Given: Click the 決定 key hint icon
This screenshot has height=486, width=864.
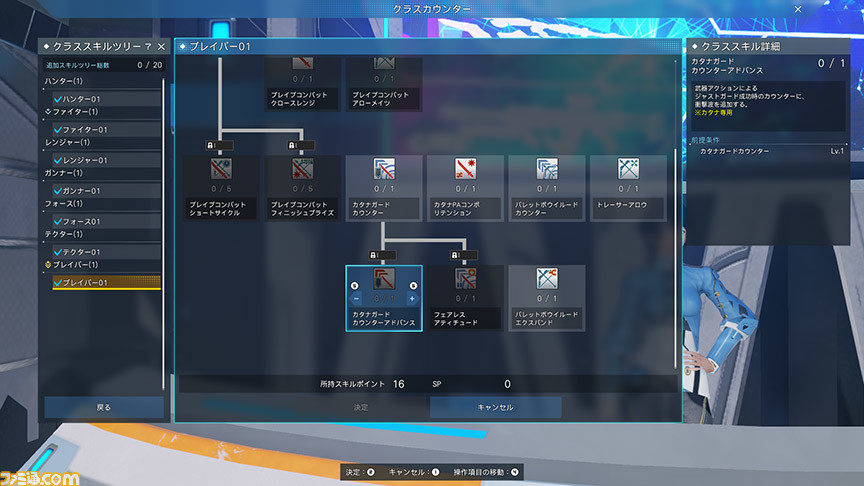Looking at the screenshot, I should (371, 472).
